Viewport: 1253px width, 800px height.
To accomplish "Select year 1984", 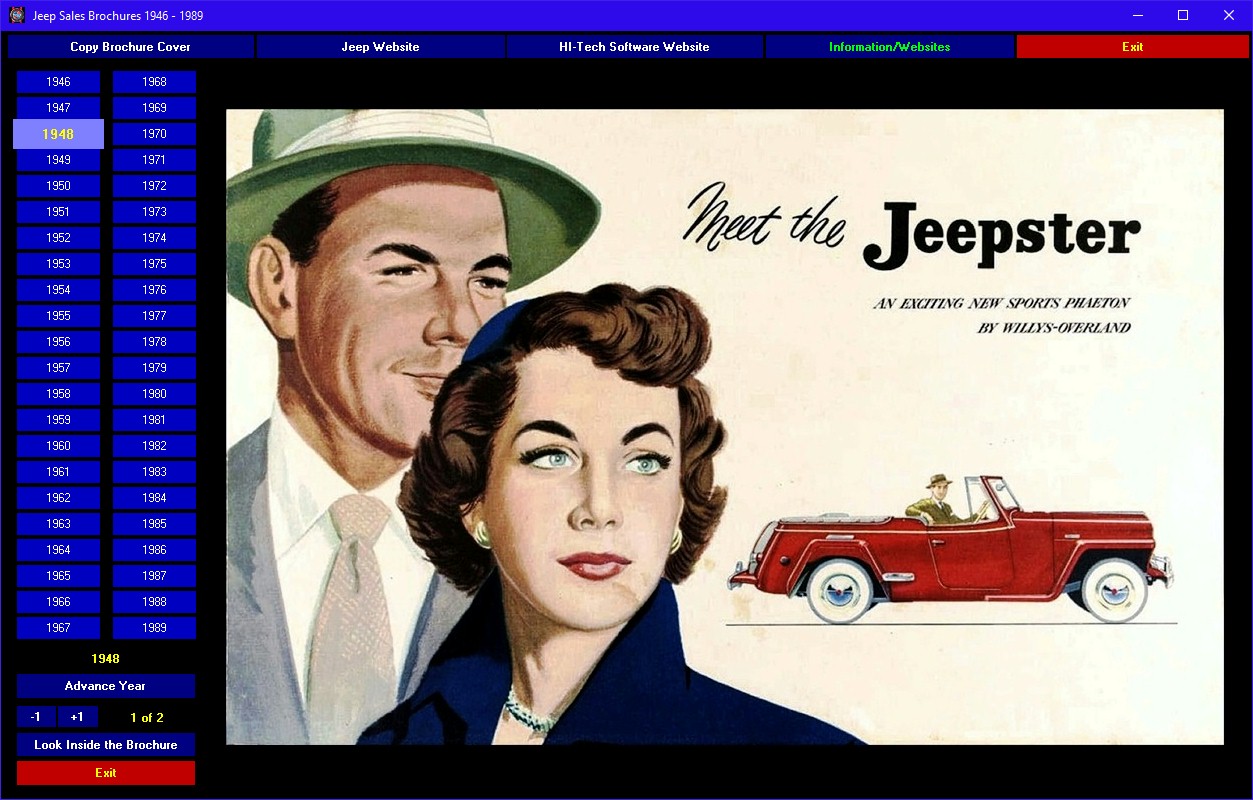I will point(154,498).
